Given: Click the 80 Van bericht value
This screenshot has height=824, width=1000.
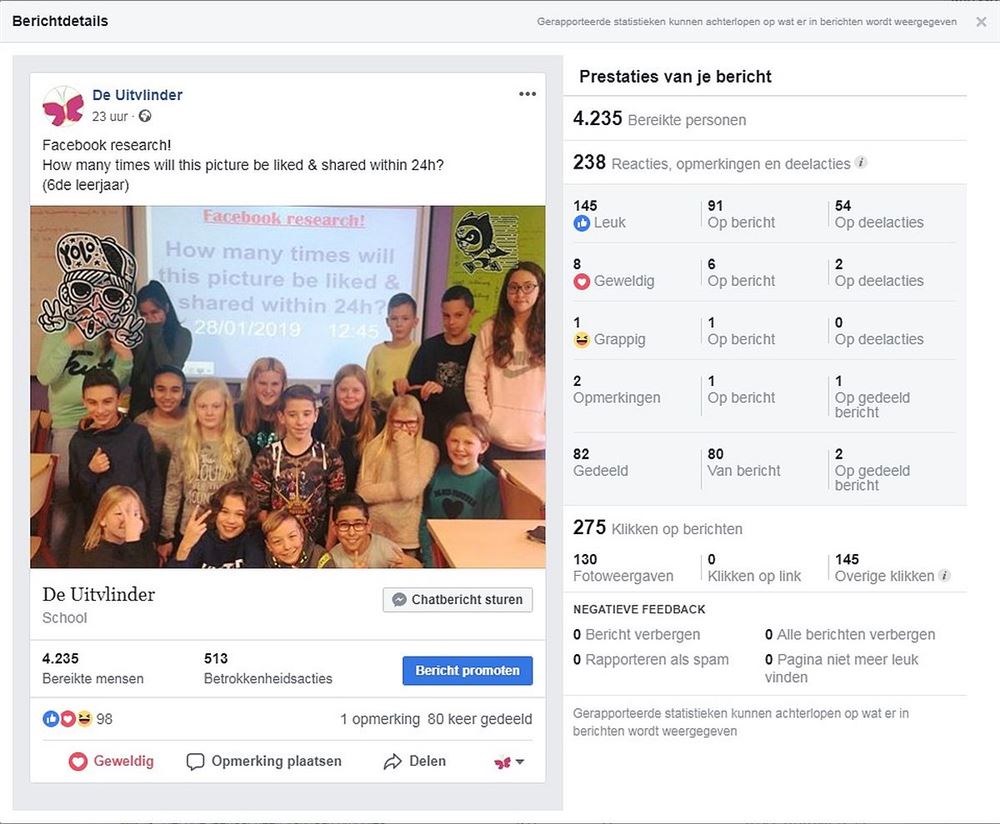Looking at the screenshot, I should coord(744,462).
